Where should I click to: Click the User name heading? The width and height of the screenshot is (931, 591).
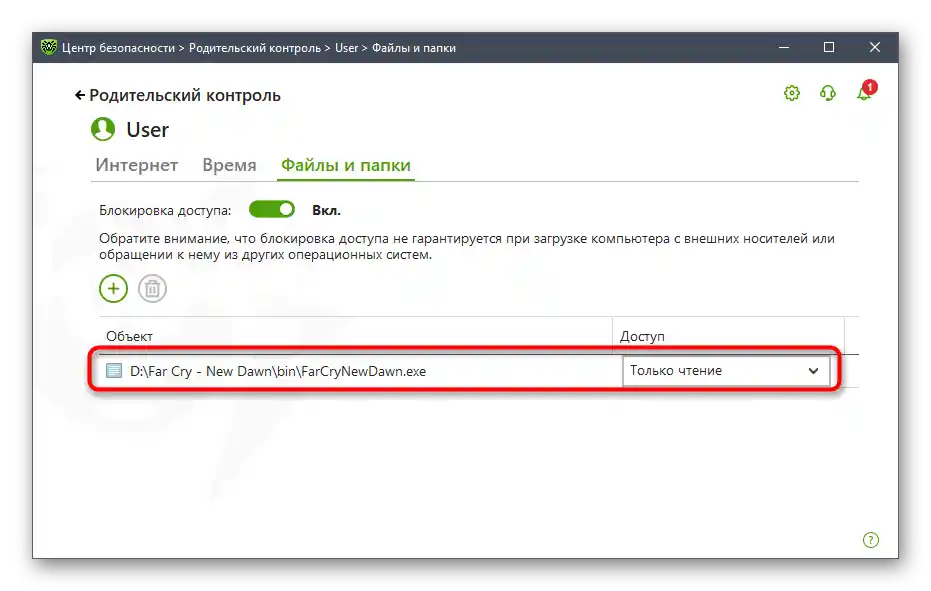pyautogui.click(x=147, y=129)
